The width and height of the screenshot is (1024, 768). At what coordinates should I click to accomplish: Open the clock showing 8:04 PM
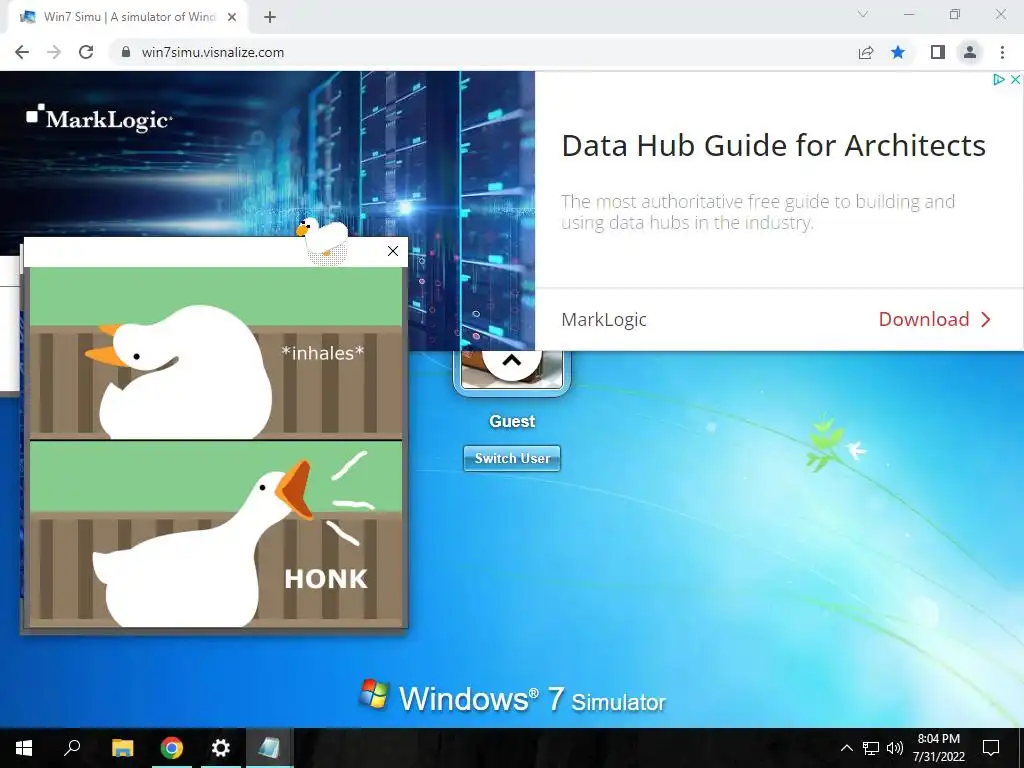(939, 748)
